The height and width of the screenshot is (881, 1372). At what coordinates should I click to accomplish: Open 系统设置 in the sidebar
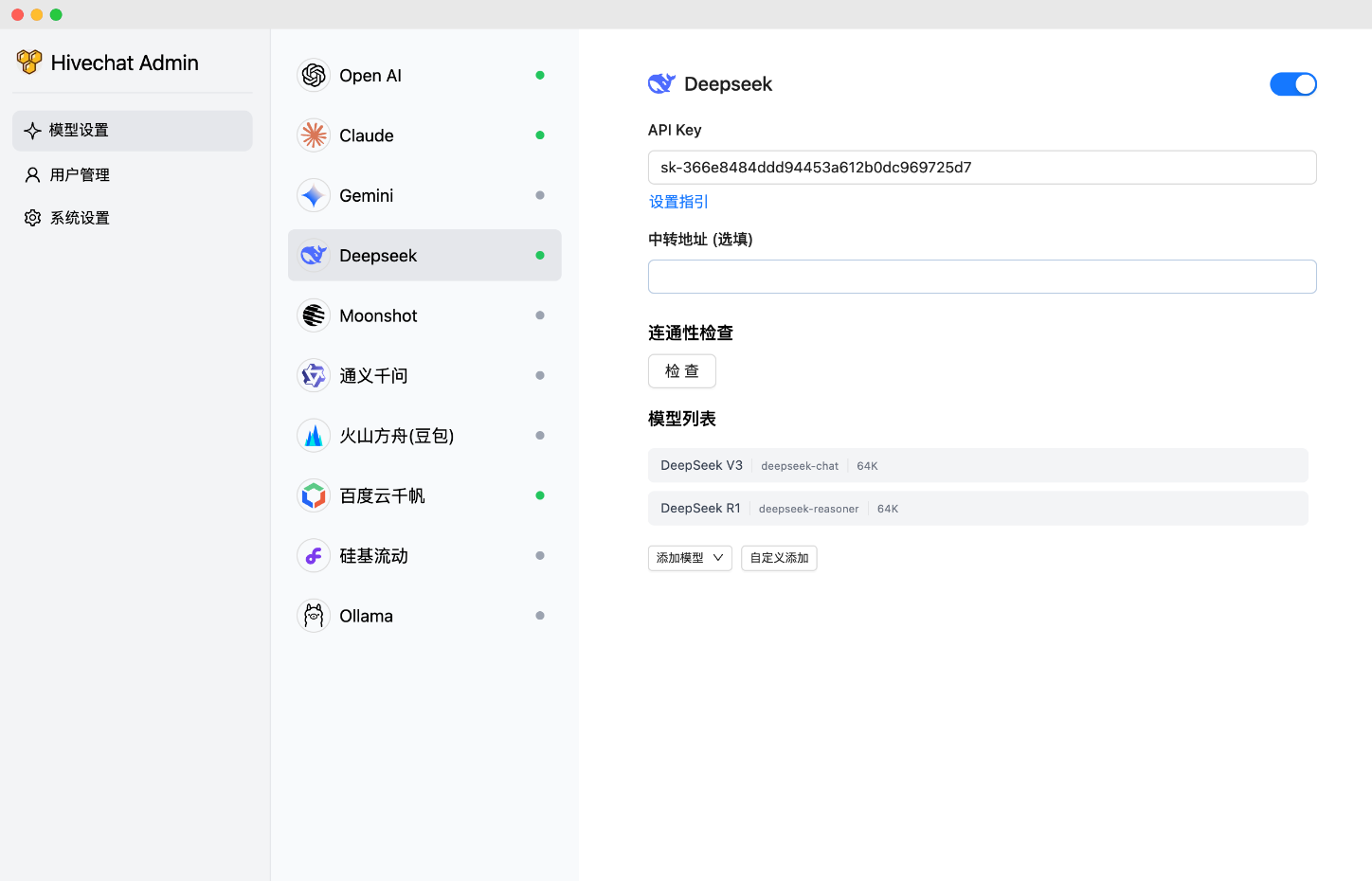click(80, 218)
